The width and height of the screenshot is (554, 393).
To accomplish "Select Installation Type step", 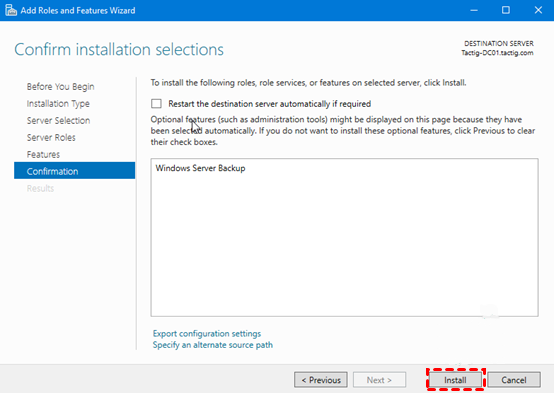I will 58,104.
